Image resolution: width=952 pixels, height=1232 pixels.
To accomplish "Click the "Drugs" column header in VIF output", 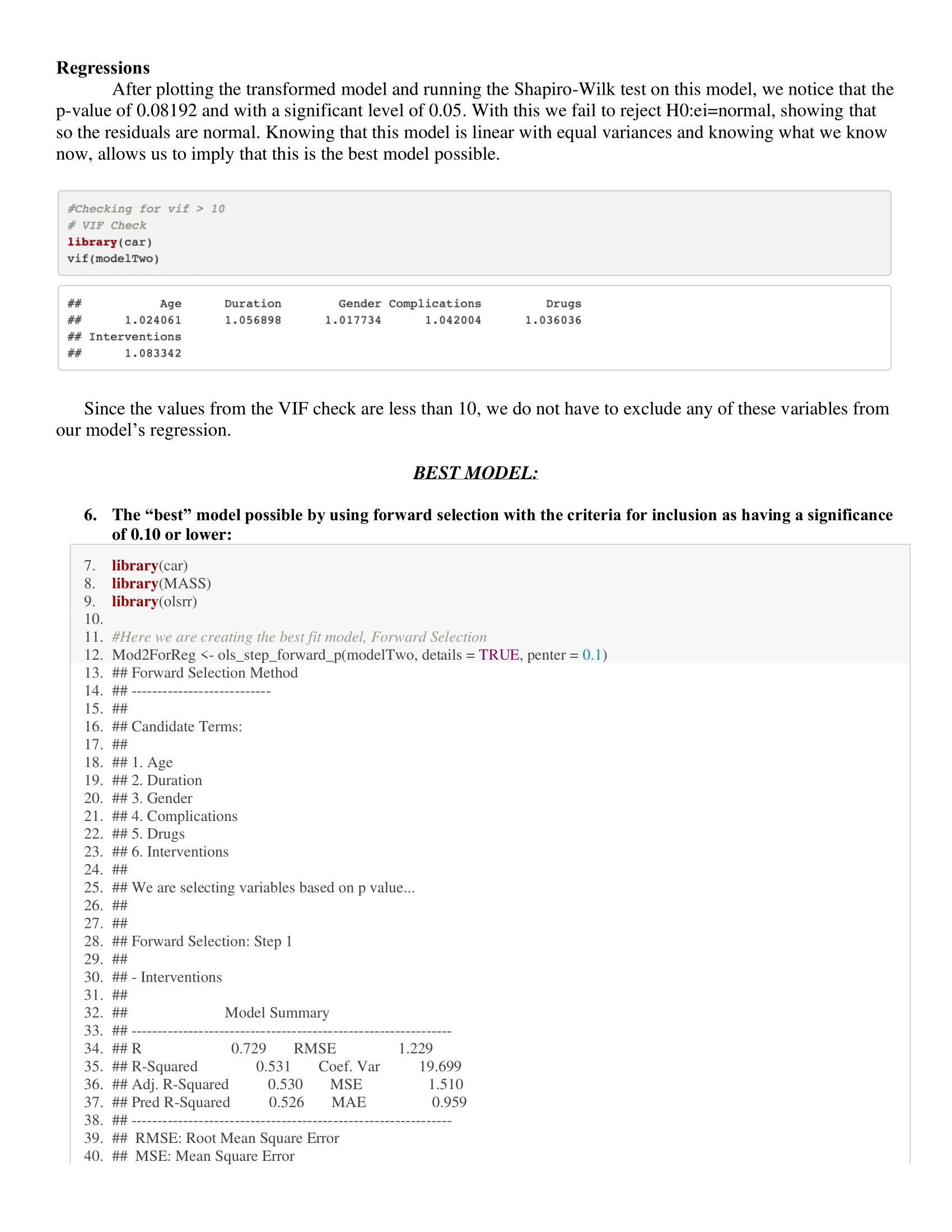I will [563, 304].
